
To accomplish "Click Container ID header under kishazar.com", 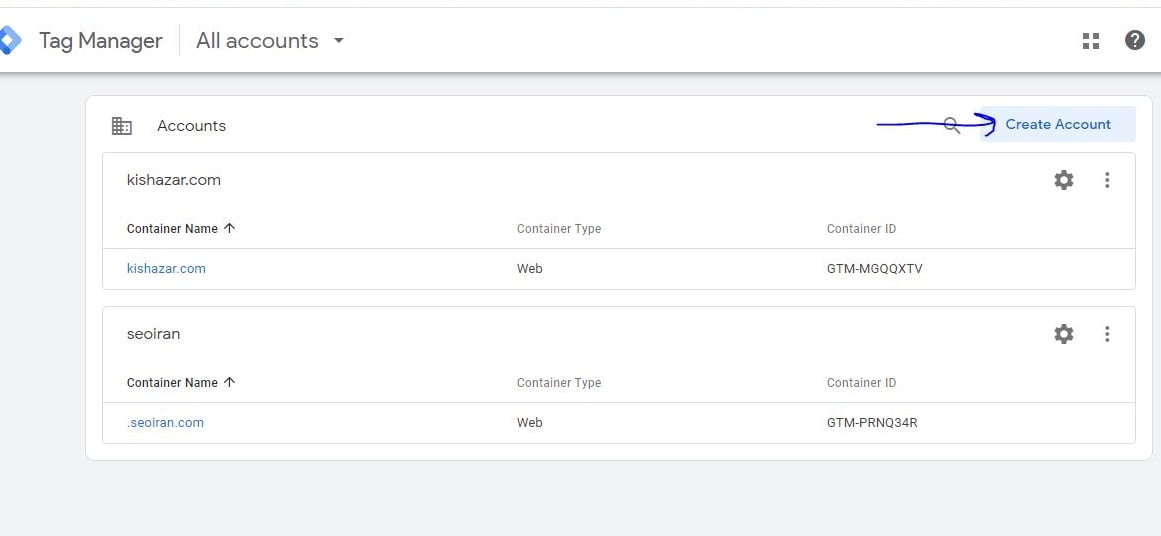I will coord(861,229).
